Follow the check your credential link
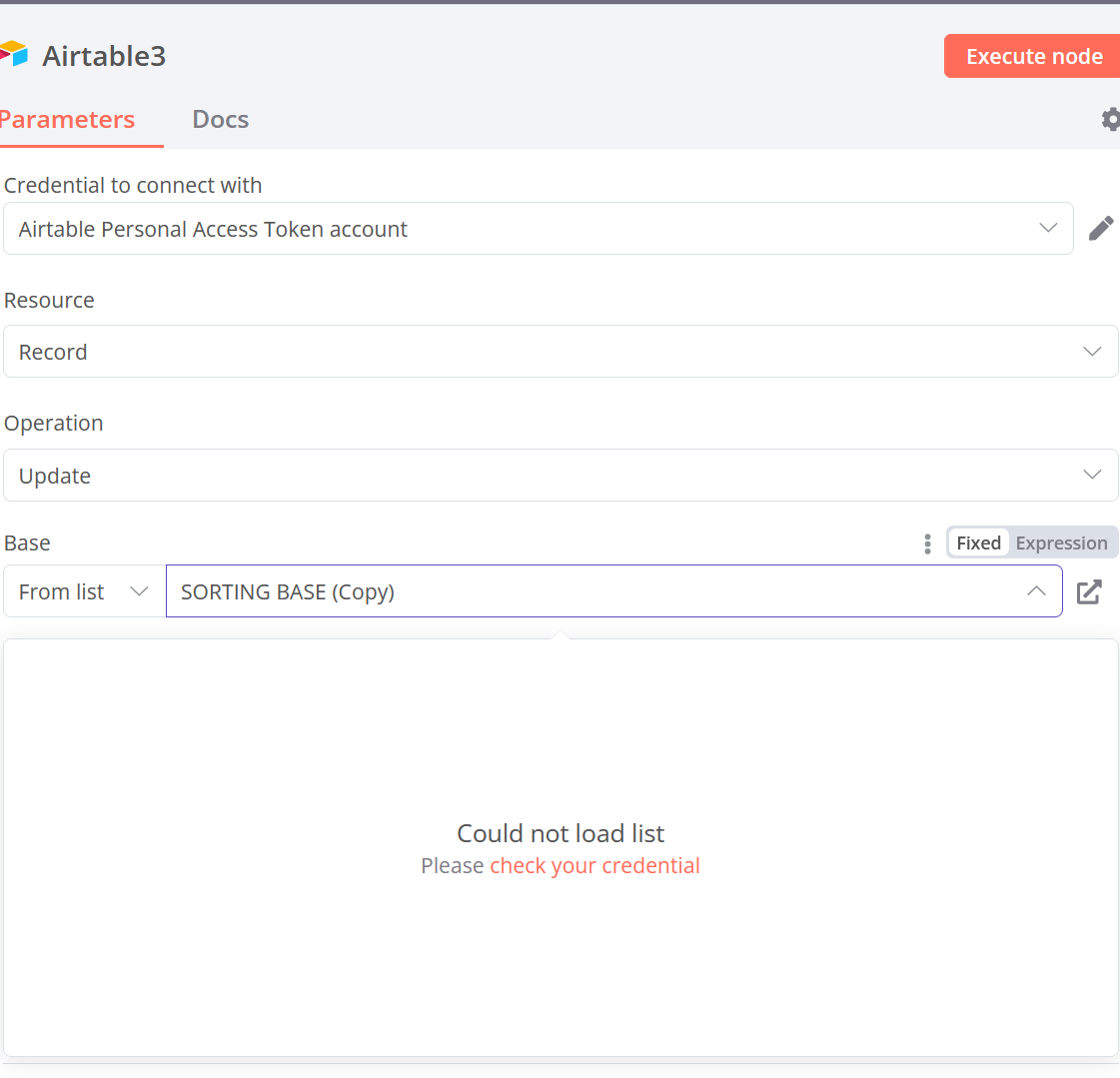The height and width of the screenshot is (1078, 1120). (594, 866)
